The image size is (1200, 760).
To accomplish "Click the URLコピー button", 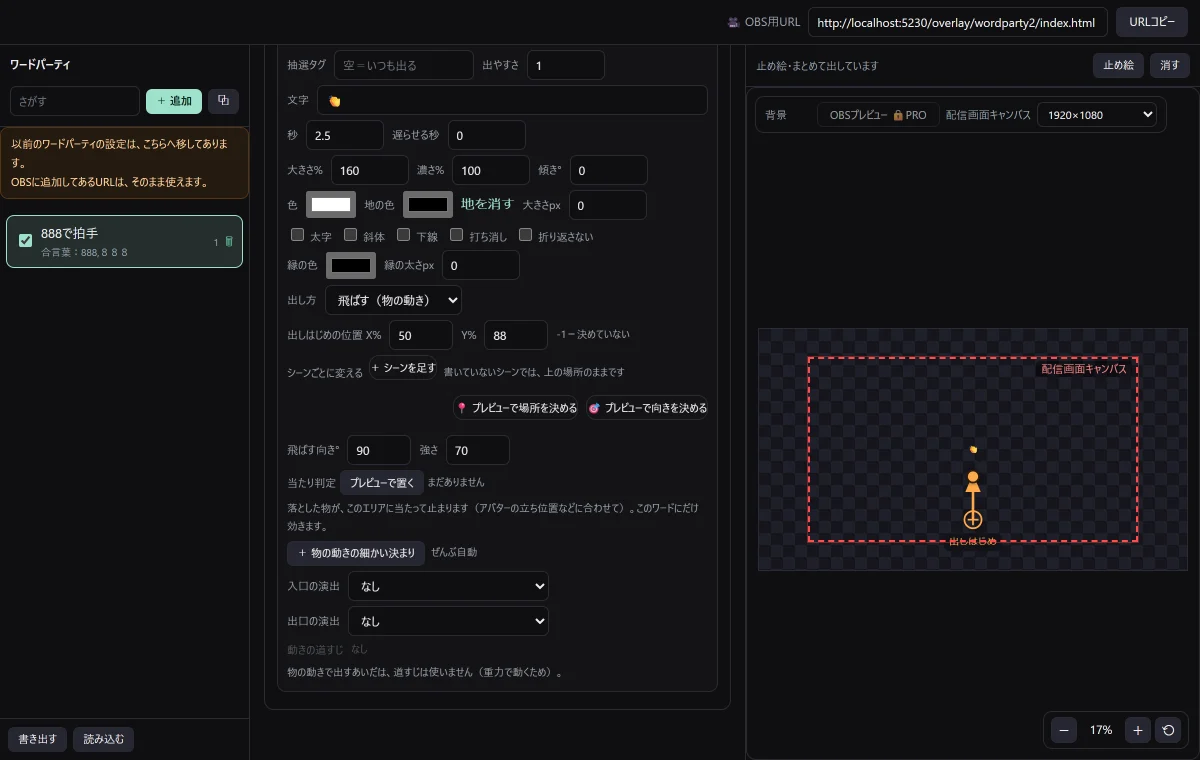I will pos(1152,22).
